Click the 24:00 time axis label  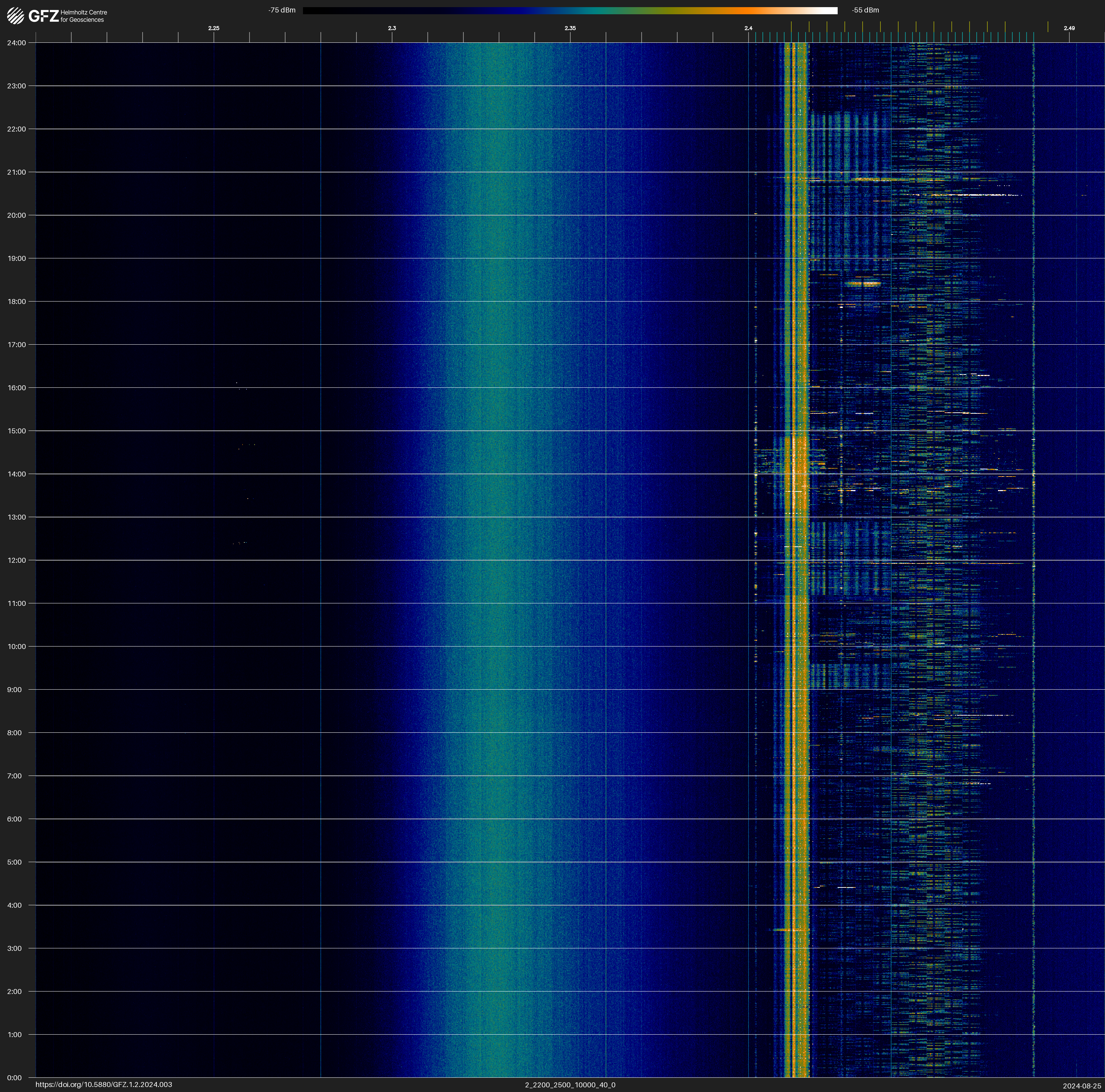point(16,43)
